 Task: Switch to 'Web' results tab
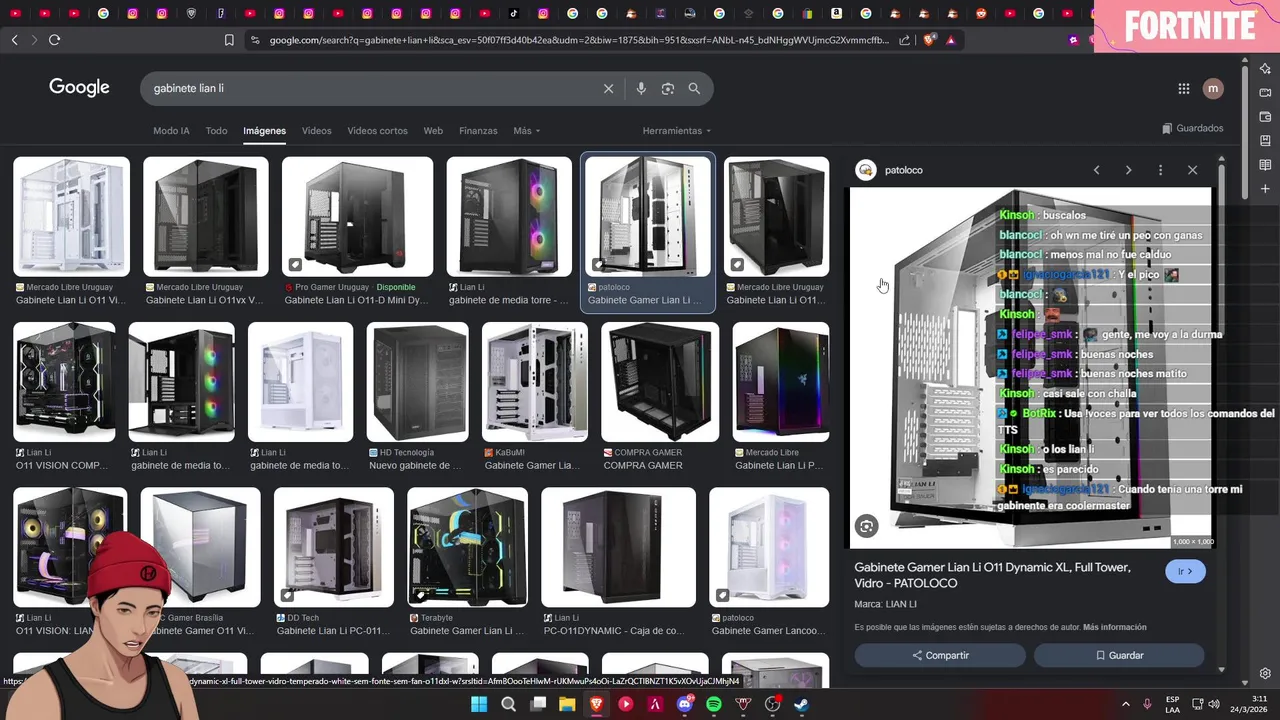tap(433, 131)
